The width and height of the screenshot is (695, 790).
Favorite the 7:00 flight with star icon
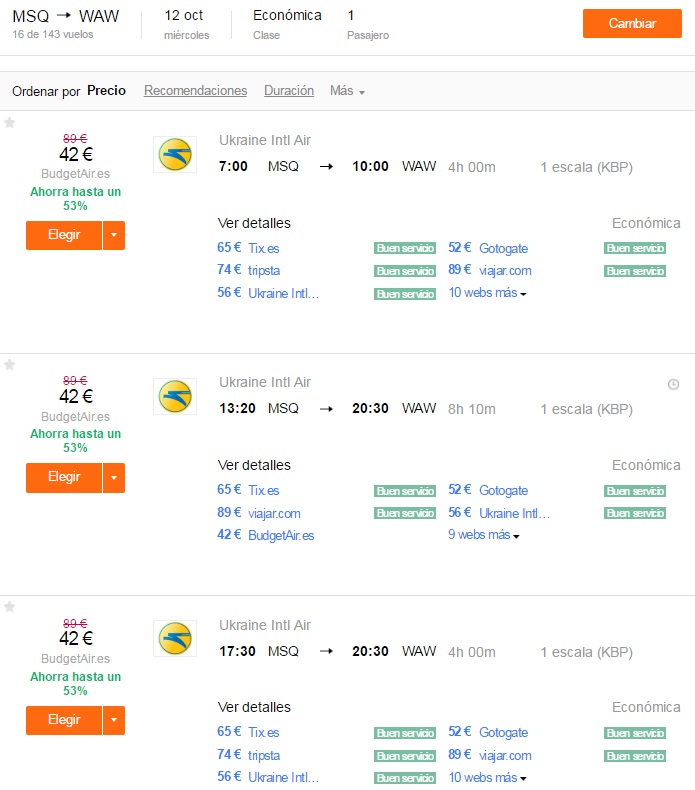(x=10, y=122)
